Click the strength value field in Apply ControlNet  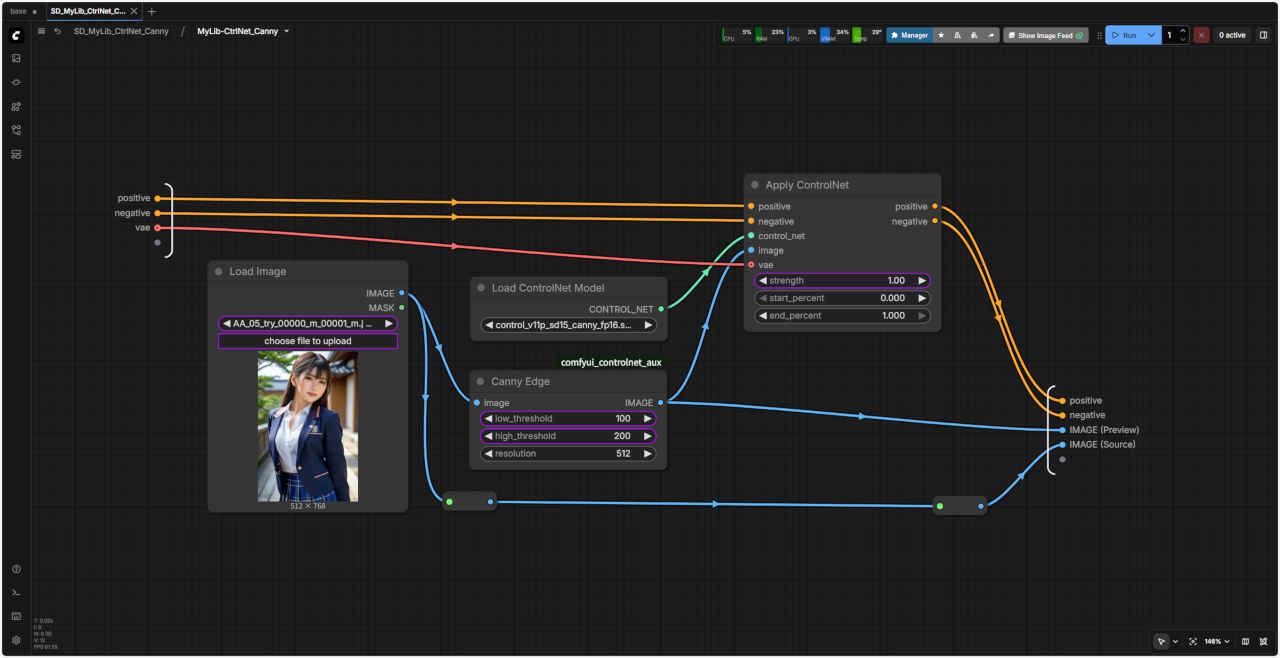pyautogui.click(x=842, y=281)
